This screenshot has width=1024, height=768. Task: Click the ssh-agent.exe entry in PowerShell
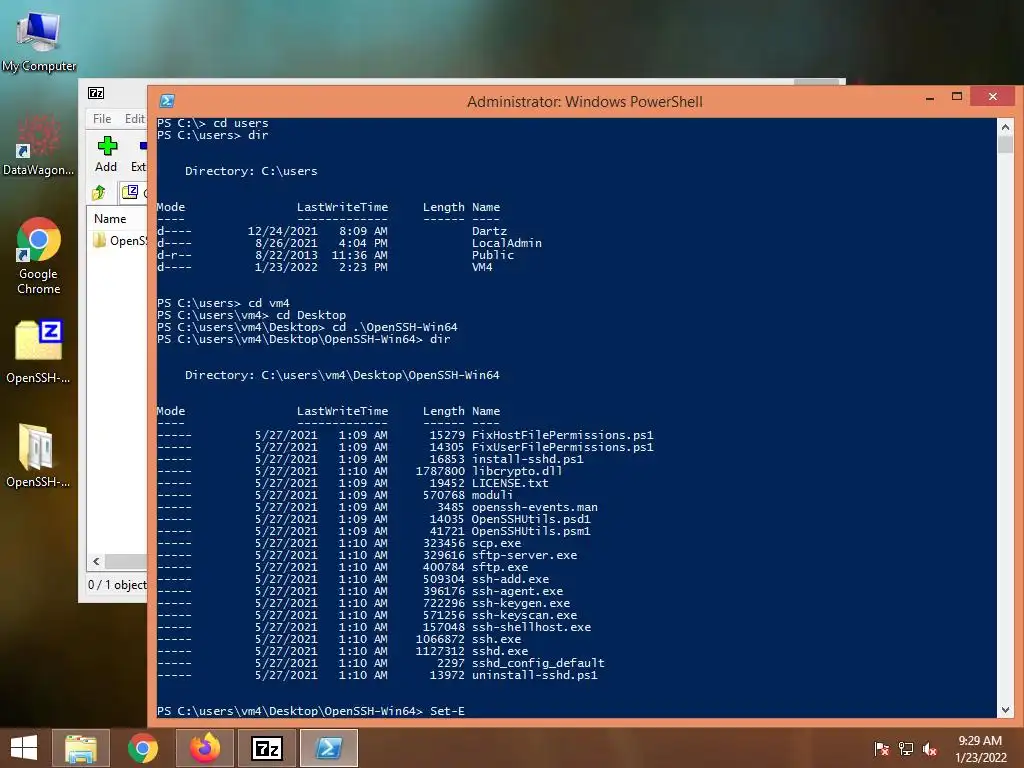[517, 591]
